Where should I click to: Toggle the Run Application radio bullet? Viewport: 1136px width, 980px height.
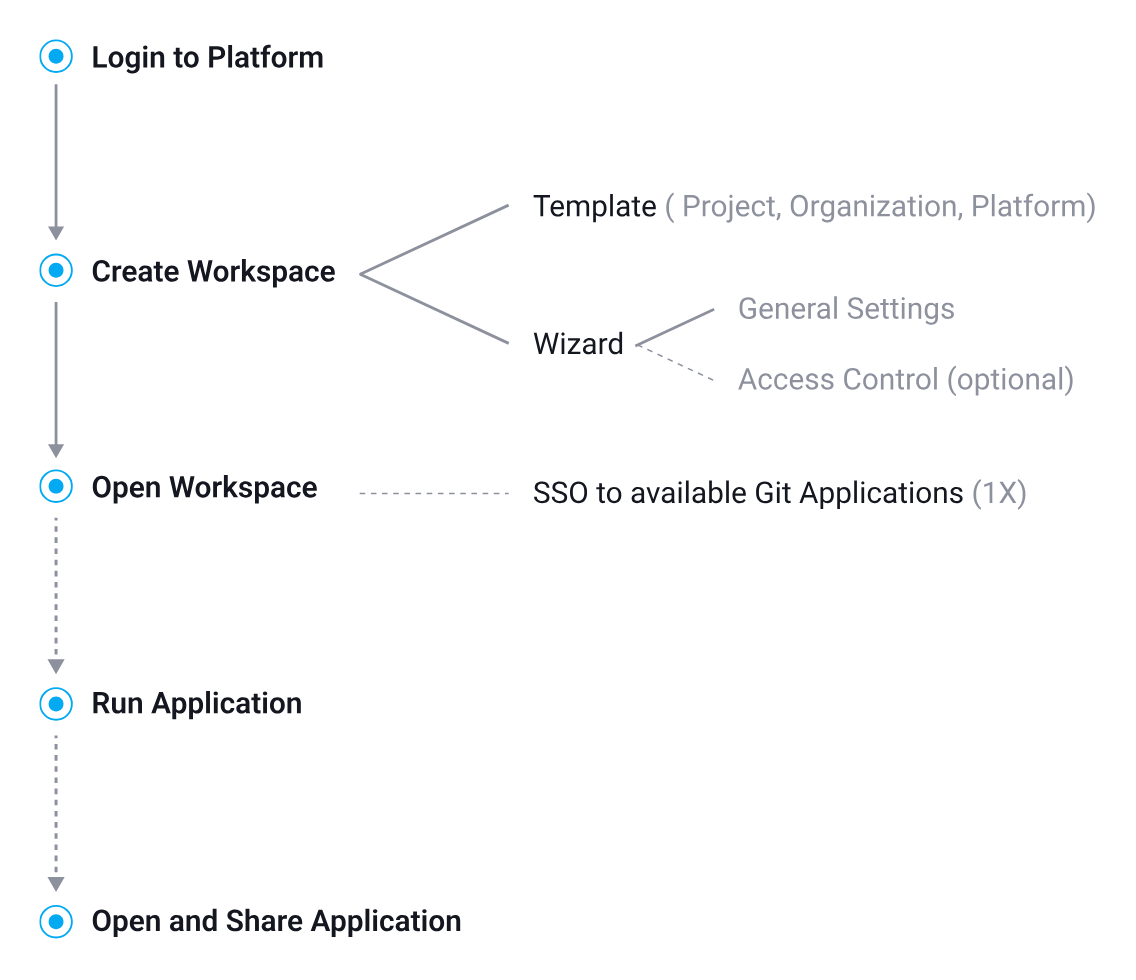[x=56, y=704]
